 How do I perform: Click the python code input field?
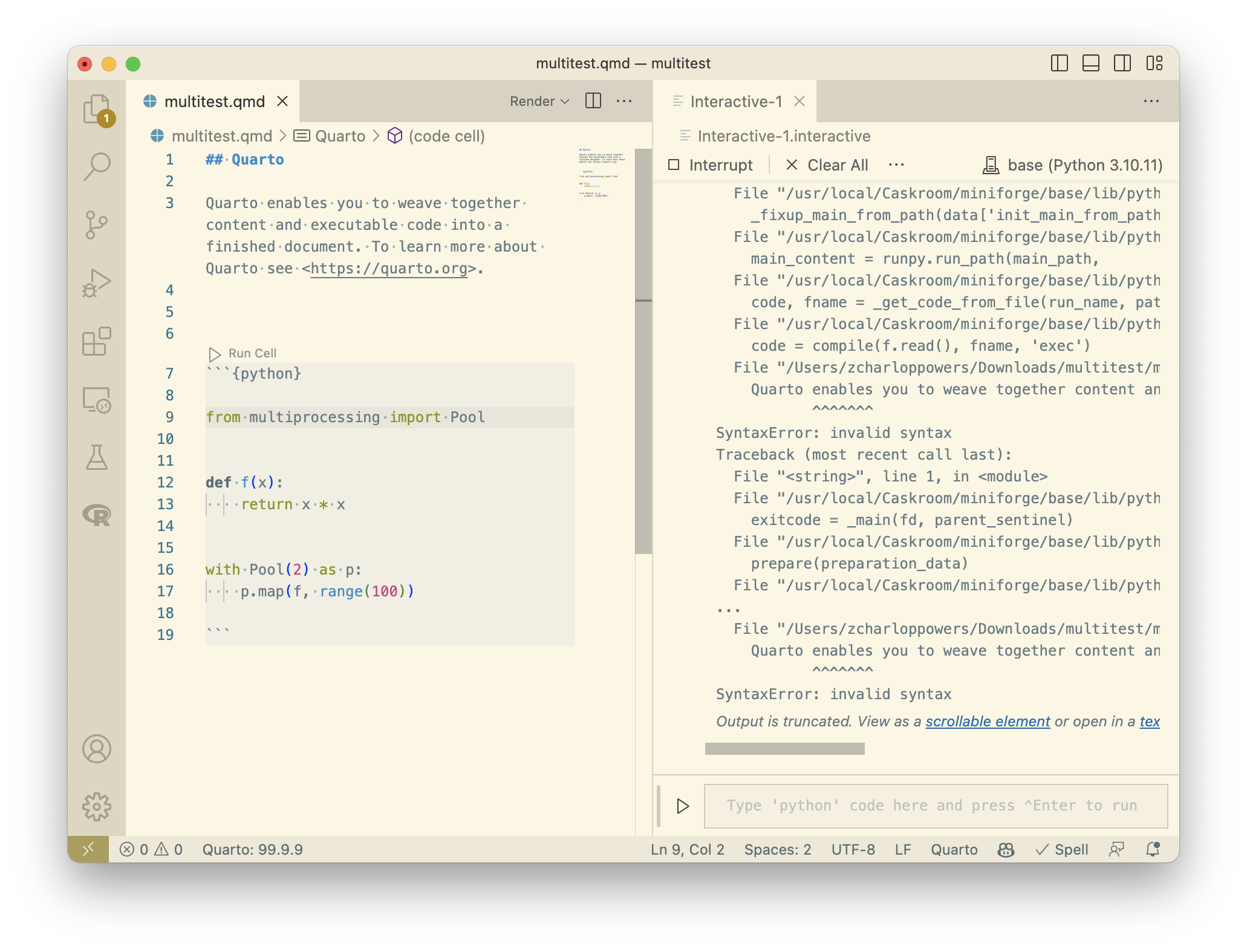point(935,806)
